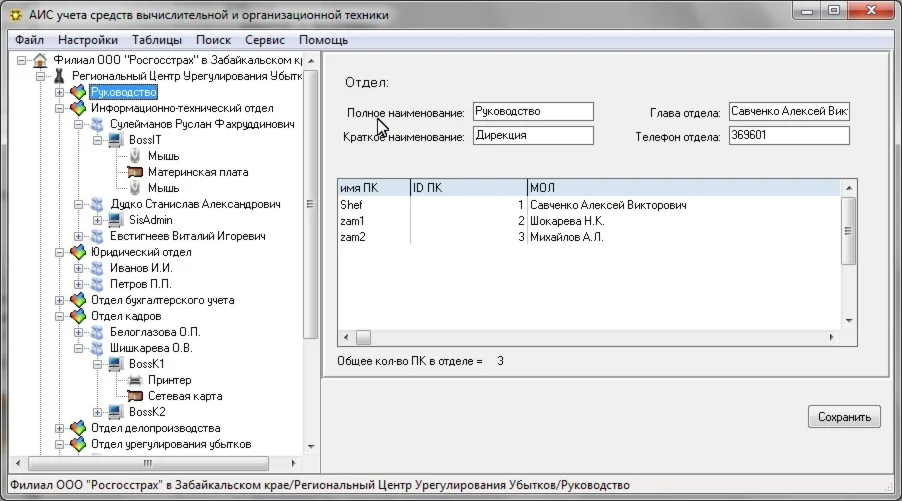Click the person icon of Евстигнеев Виталий Игоревич
Screen dimensions: 902x501
[97, 236]
